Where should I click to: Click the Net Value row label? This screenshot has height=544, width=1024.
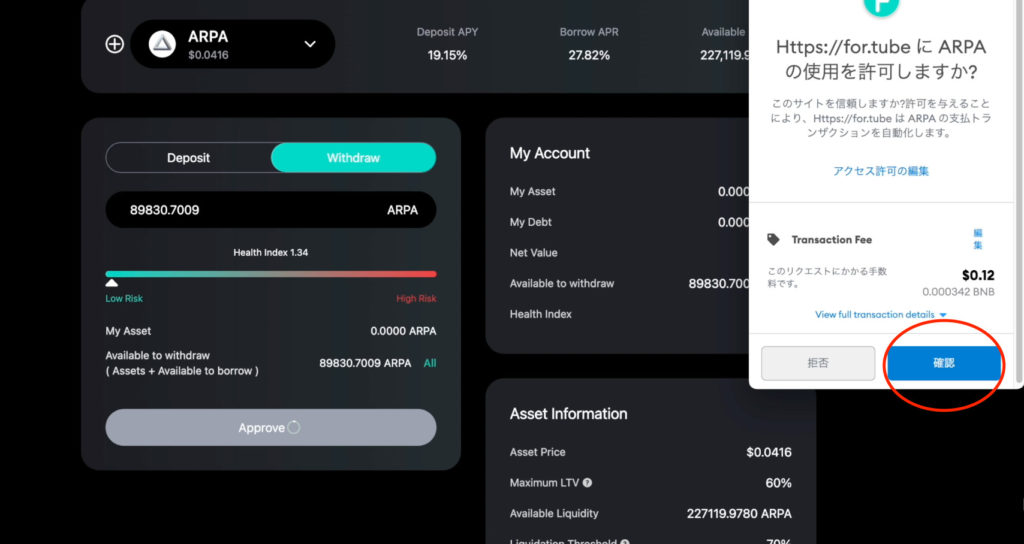(x=534, y=253)
